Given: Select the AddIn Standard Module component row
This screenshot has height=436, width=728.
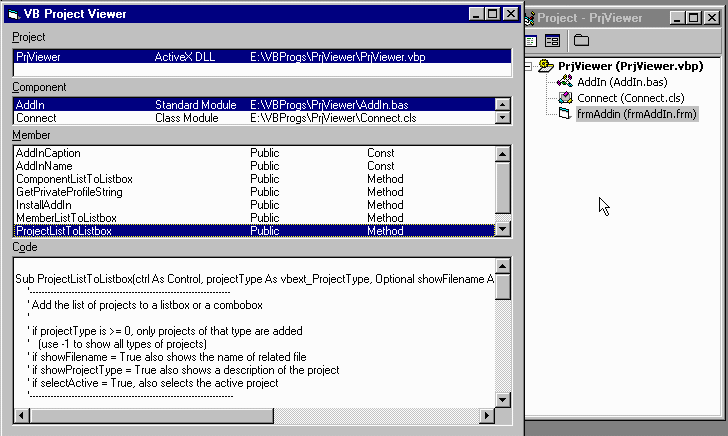Looking at the screenshot, I should pyautogui.click(x=254, y=104).
